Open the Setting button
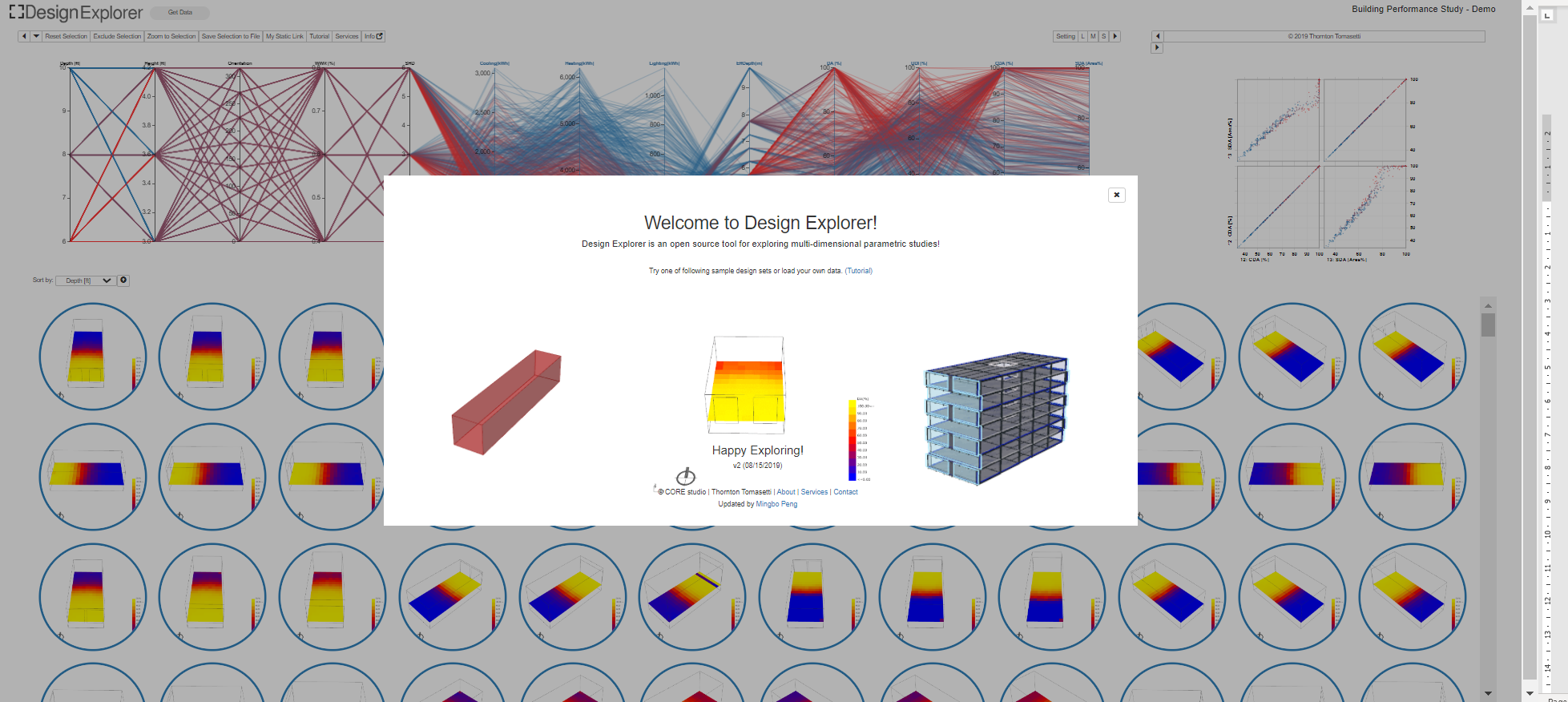This screenshot has height=702, width=1568. [1065, 36]
